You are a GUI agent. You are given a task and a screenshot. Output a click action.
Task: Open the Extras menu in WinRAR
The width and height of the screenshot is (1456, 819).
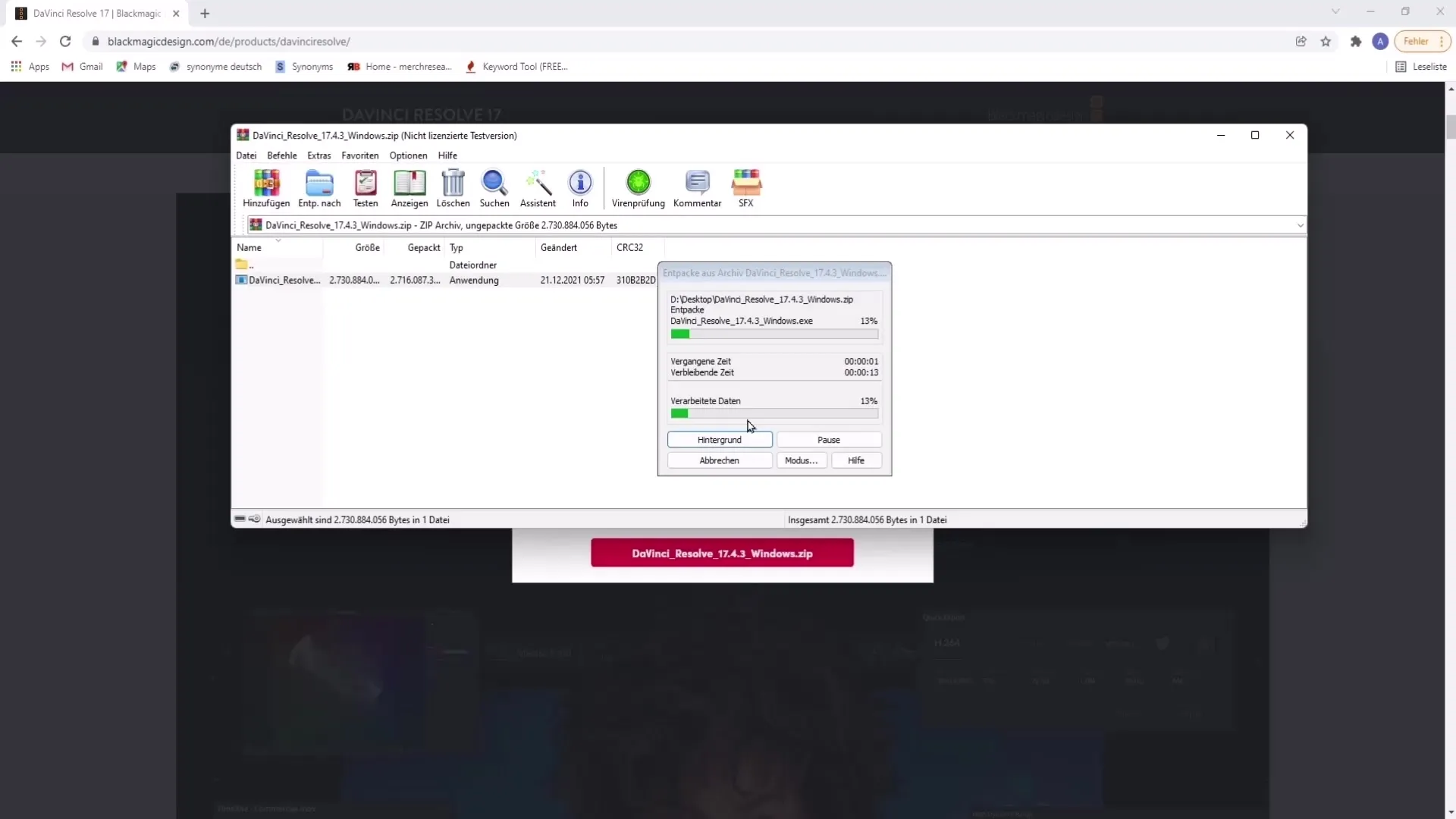(319, 155)
